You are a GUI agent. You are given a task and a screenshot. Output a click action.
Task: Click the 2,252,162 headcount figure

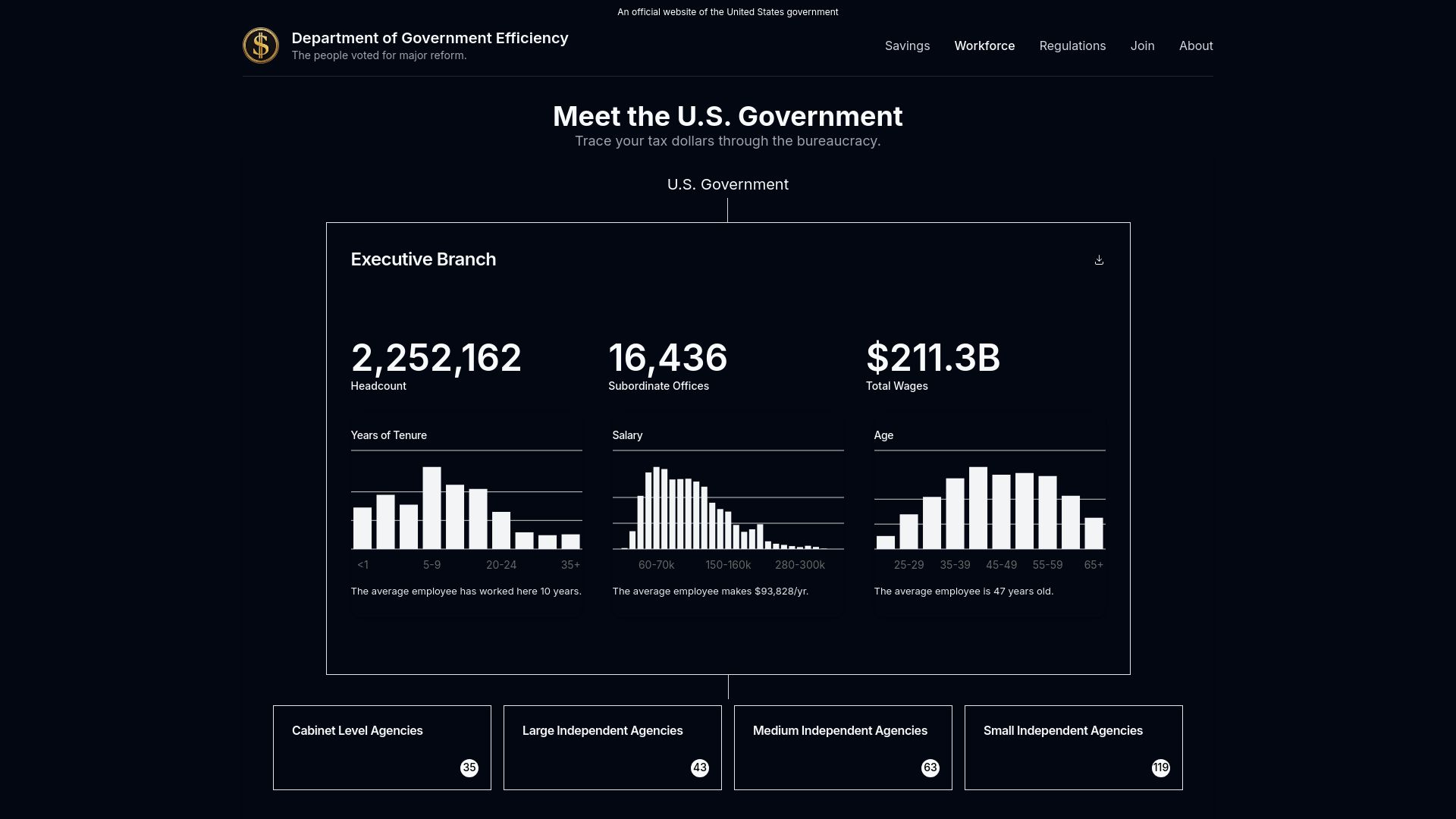(x=436, y=358)
